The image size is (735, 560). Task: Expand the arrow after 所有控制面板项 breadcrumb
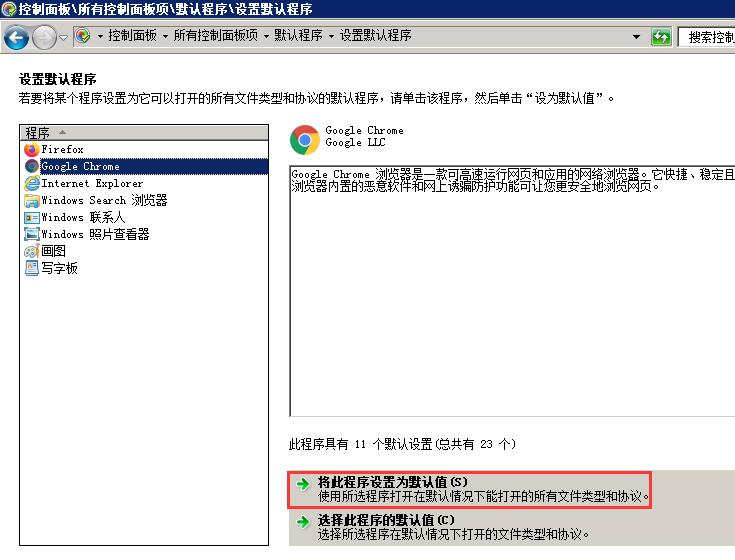[x=266, y=36]
